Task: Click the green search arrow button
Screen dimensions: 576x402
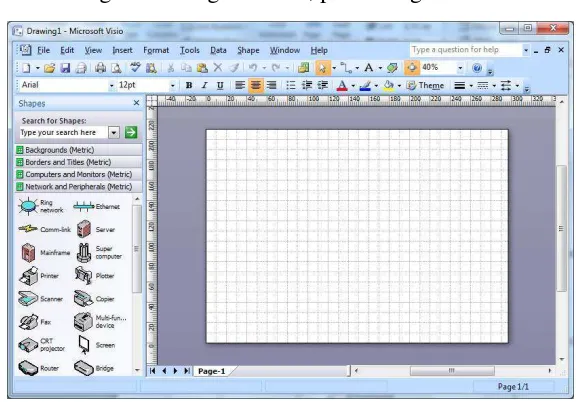Action: [x=131, y=132]
